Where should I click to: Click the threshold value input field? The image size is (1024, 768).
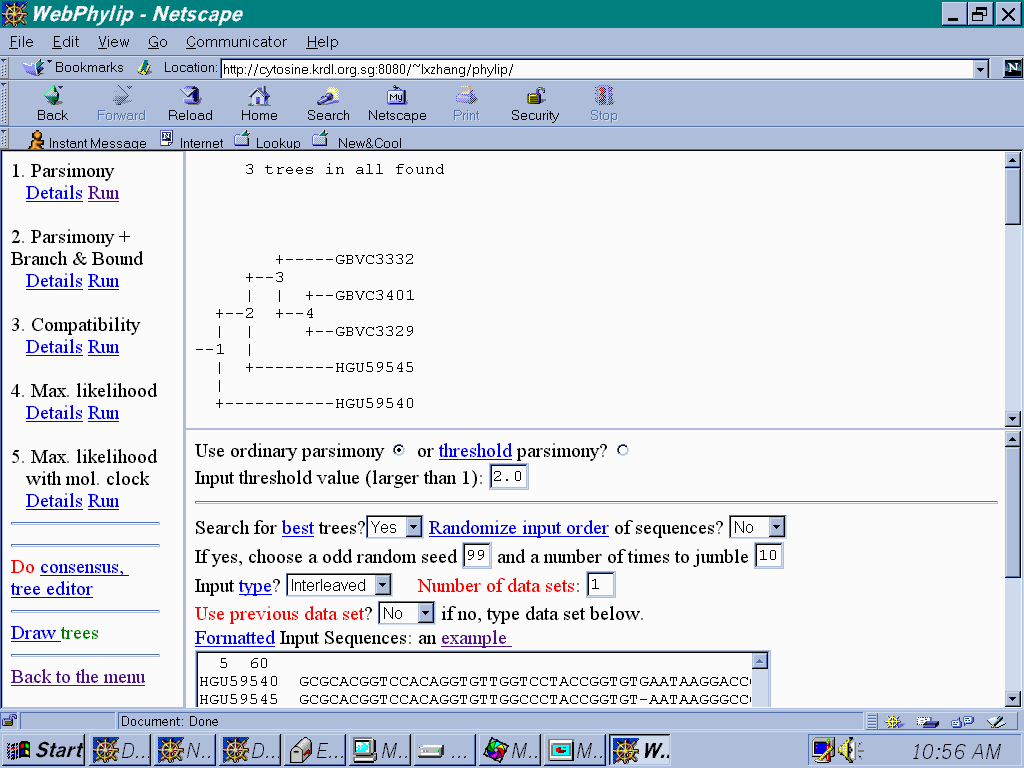point(509,477)
